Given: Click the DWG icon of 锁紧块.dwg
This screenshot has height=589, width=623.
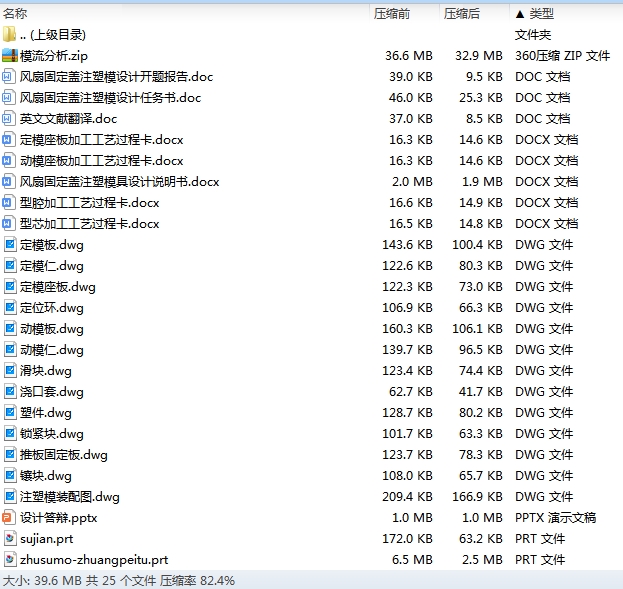Looking at the screenshot, I should (10, 434).
